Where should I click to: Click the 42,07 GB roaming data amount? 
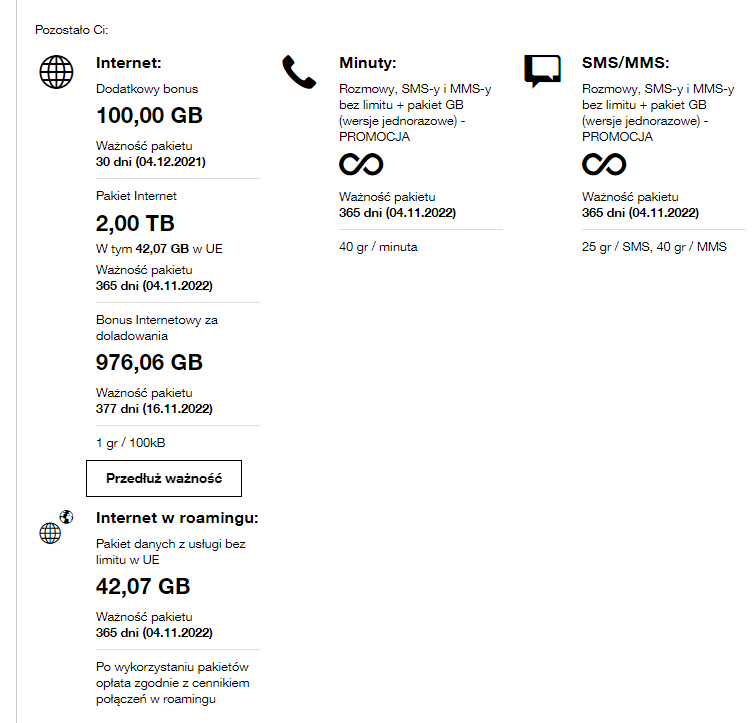(142, 586)
